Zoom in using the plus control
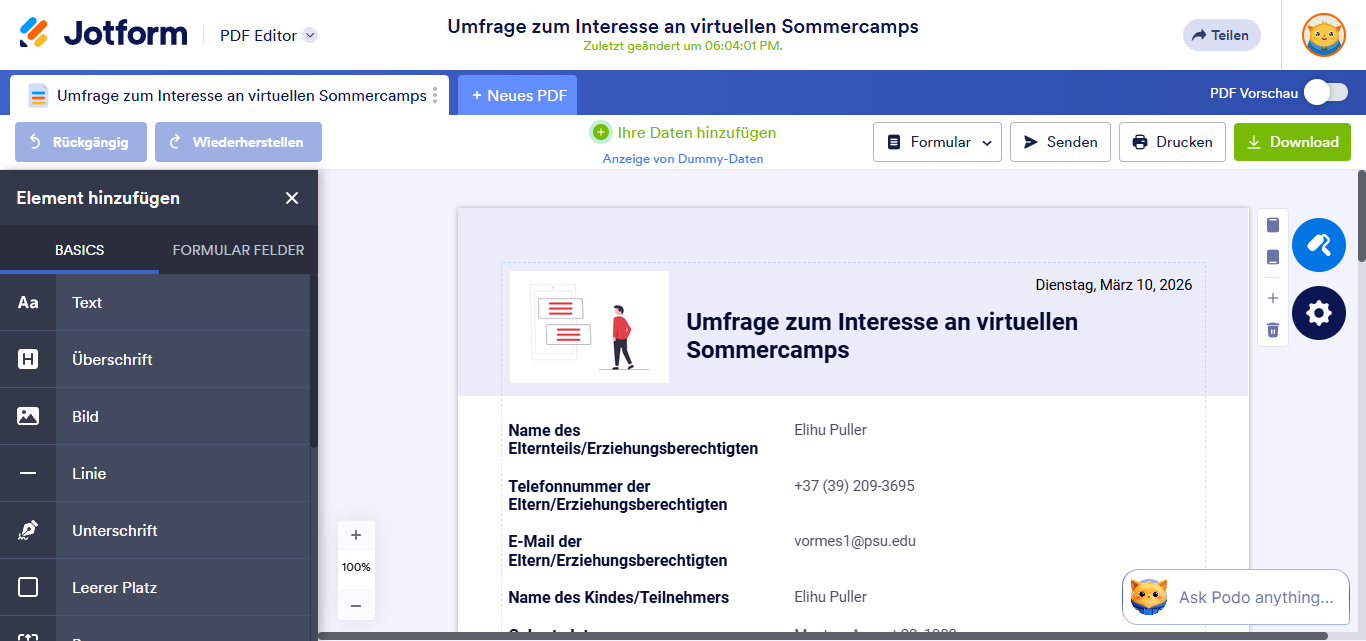 [355, 535]
